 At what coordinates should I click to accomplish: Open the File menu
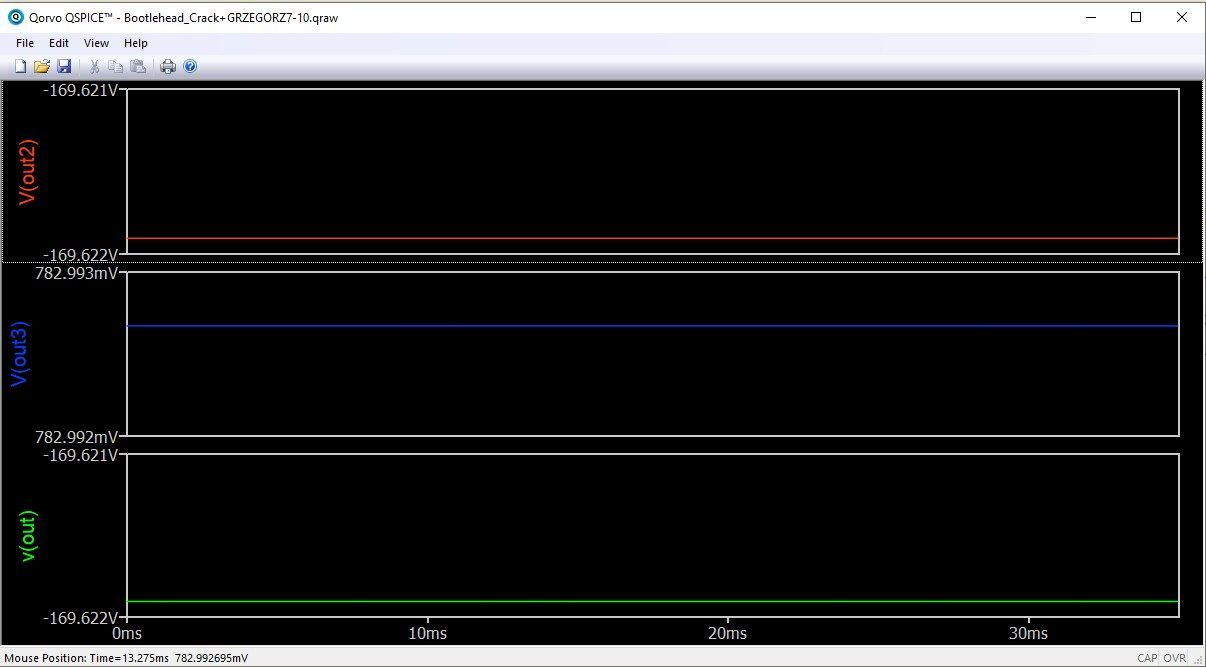pos(25,43)
